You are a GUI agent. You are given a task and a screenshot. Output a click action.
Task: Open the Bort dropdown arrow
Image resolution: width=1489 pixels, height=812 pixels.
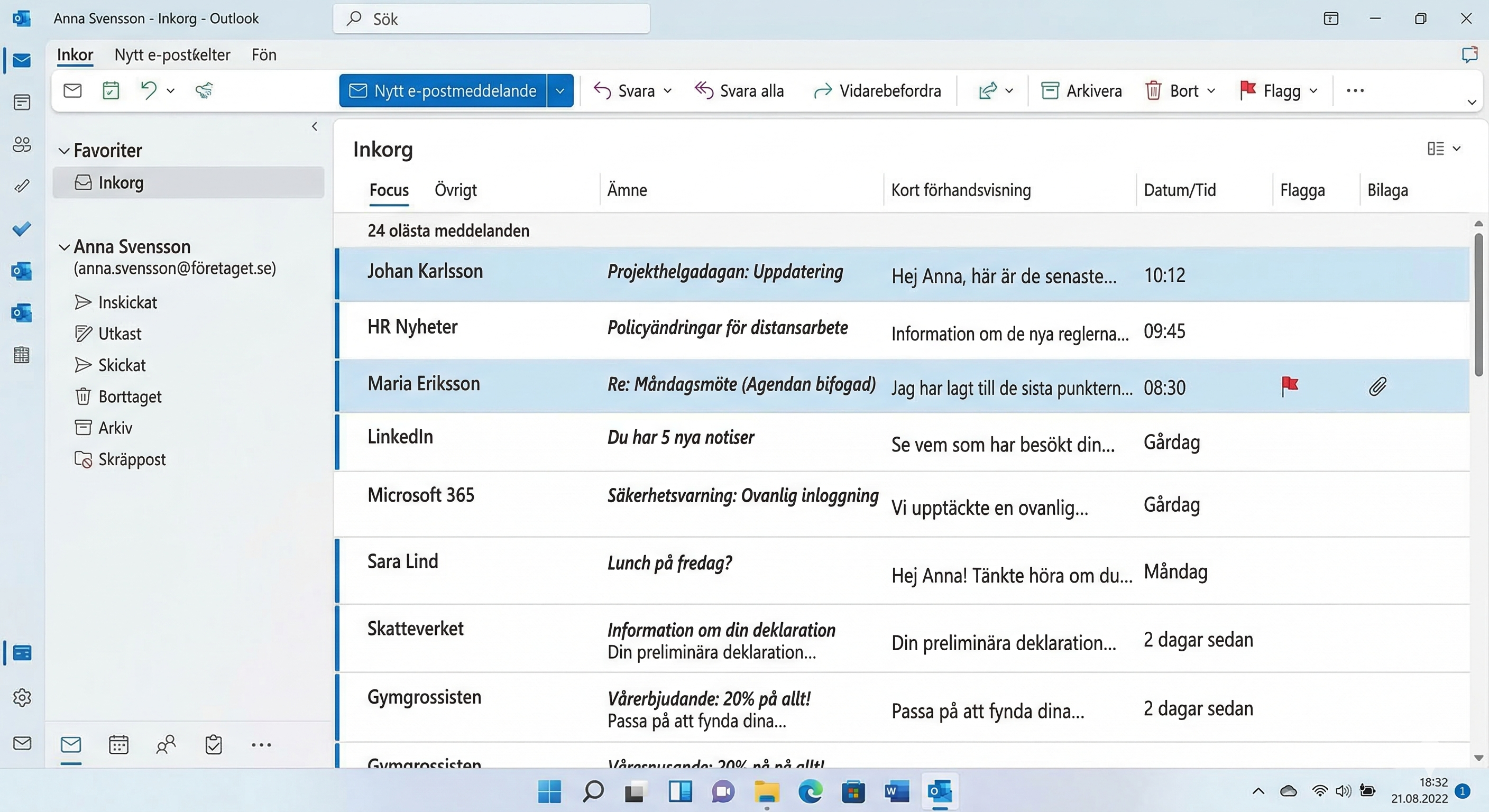(1211, 91)
